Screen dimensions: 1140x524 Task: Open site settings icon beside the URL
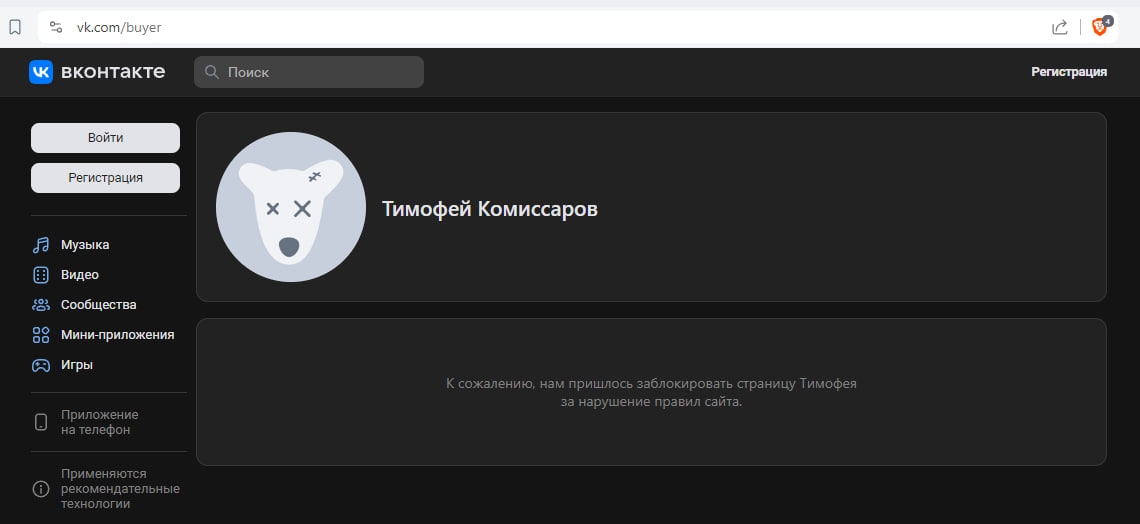(56, 27)
